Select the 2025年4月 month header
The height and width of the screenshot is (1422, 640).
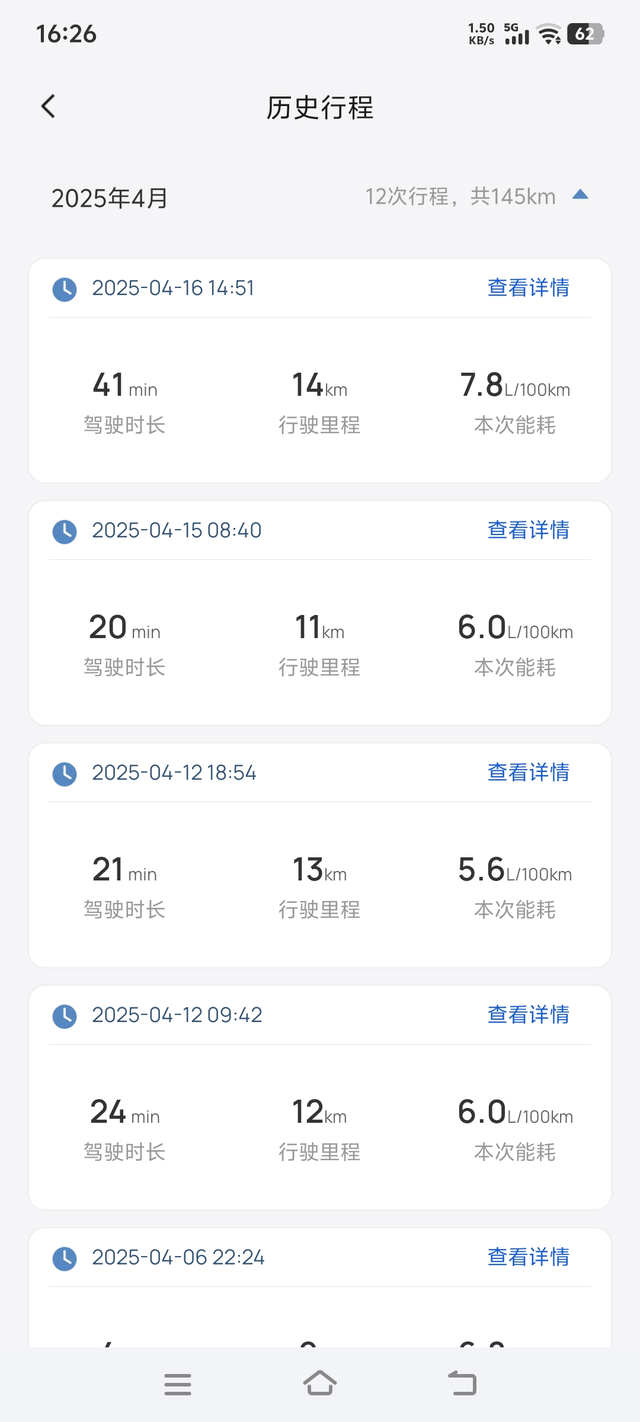point(101,198)
